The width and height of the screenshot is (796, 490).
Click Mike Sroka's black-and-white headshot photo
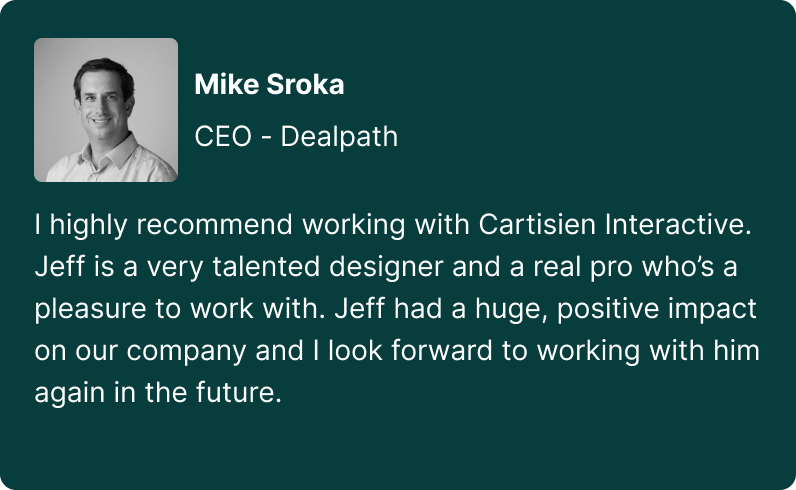coord(106,110)
